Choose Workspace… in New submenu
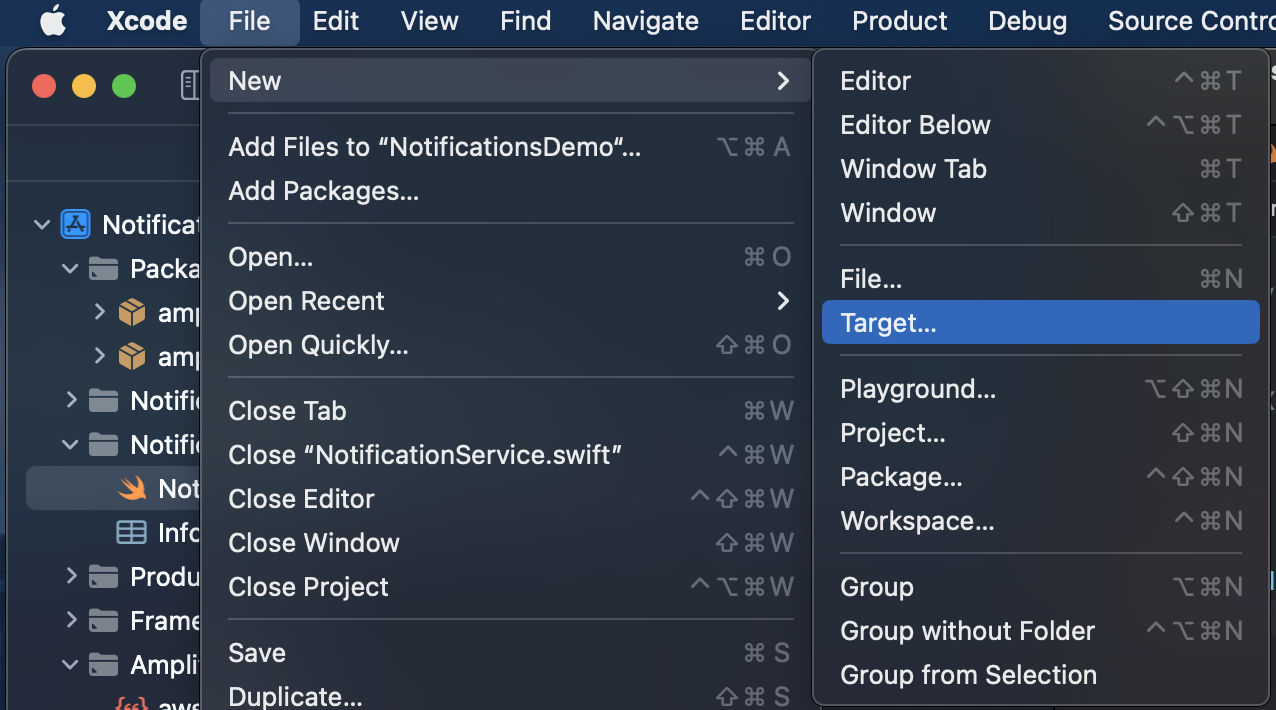The width and height of the screenshot is (1276, 710). pyautogui.click(x=1041, y=521)
